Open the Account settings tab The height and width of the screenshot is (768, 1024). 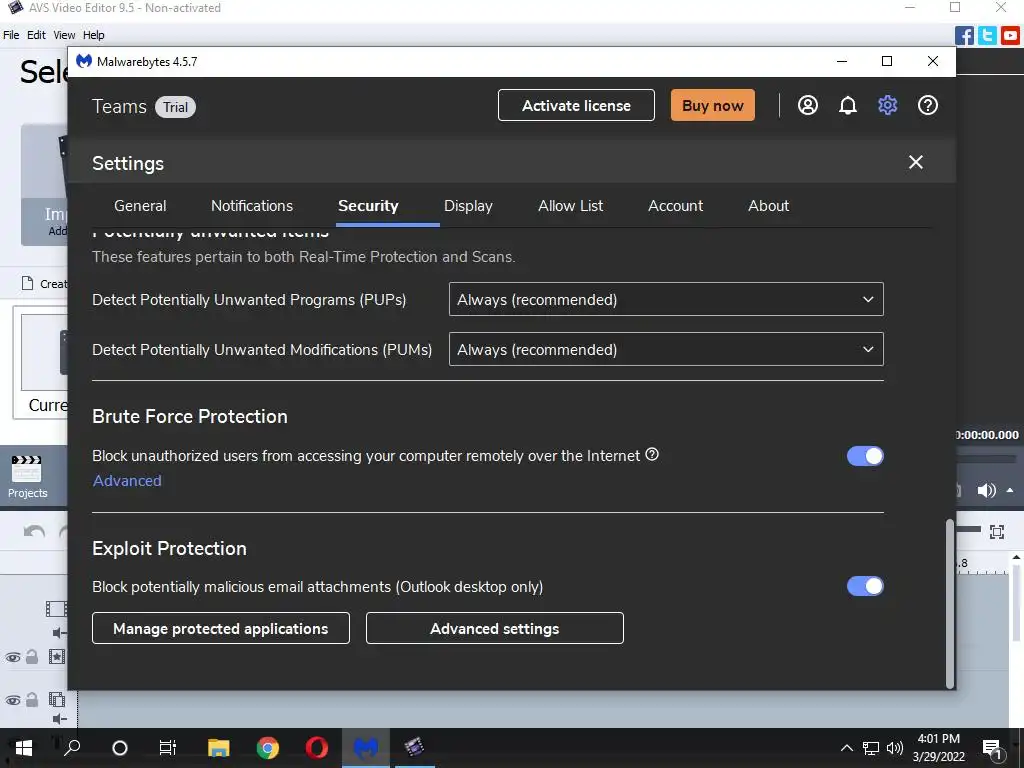pyautogui.click(x=675, y=206)
